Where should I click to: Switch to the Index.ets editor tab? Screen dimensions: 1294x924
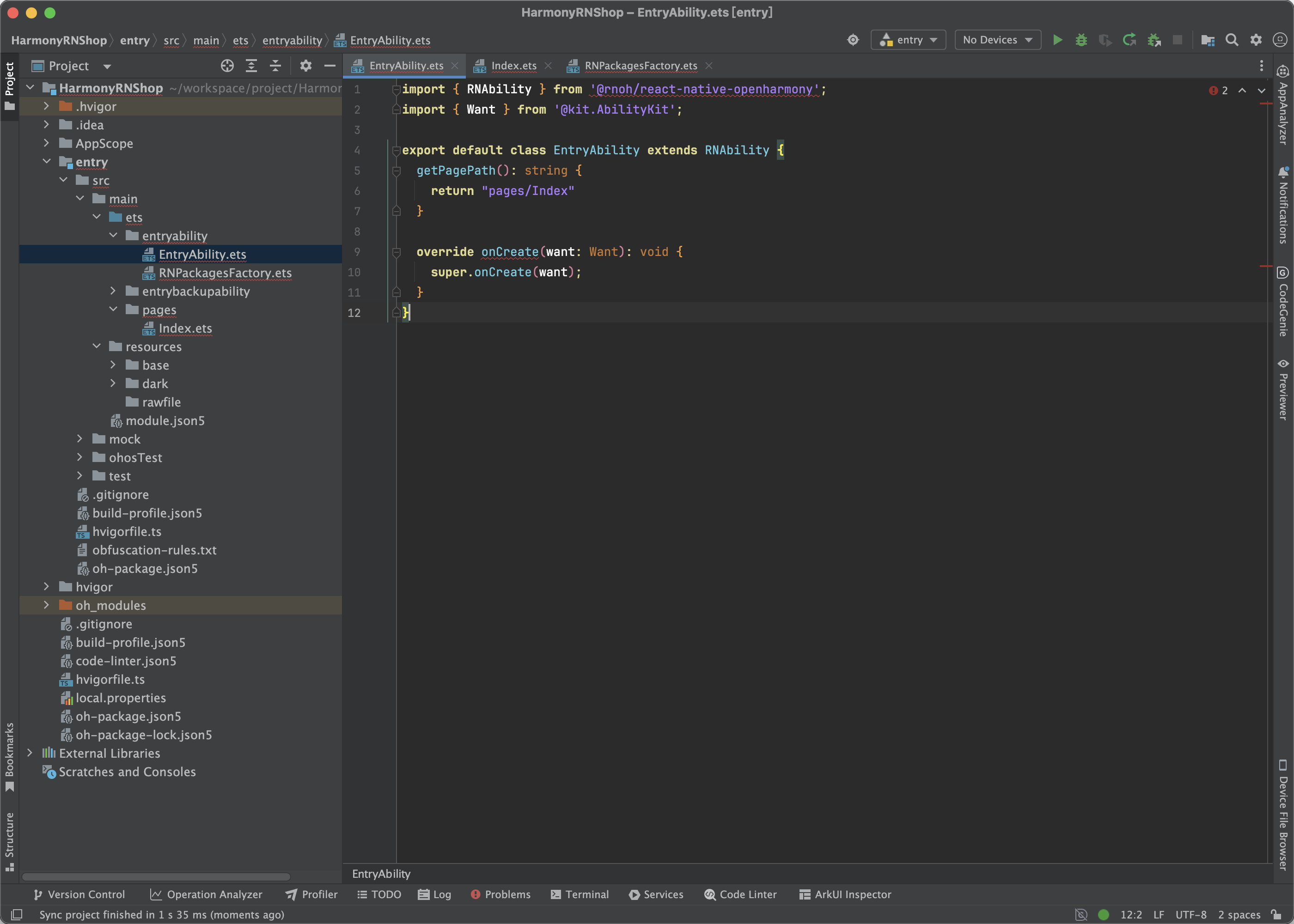pyautogui.click(x=513, y=66)
